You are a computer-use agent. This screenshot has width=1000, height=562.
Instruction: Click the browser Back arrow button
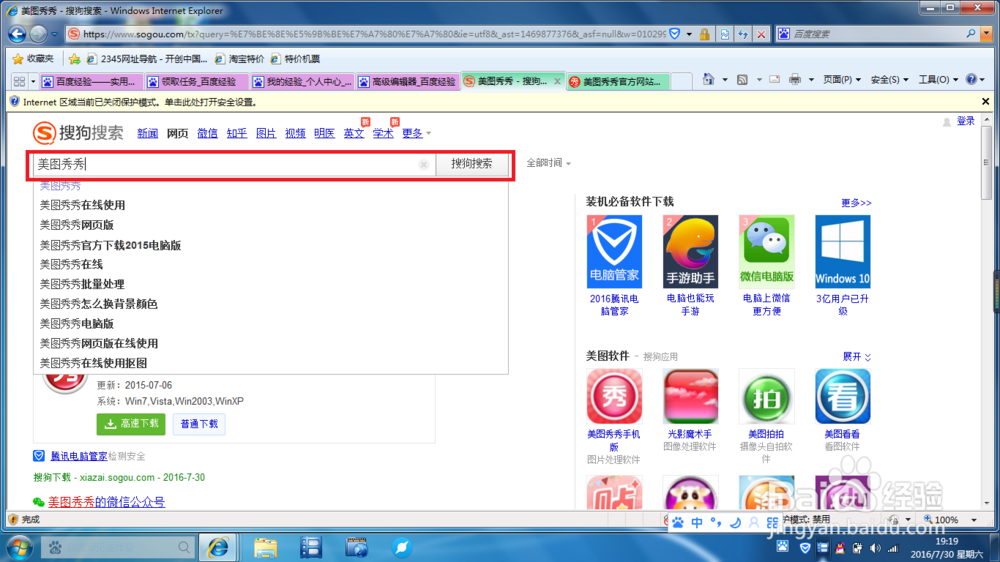click(17, 34)
